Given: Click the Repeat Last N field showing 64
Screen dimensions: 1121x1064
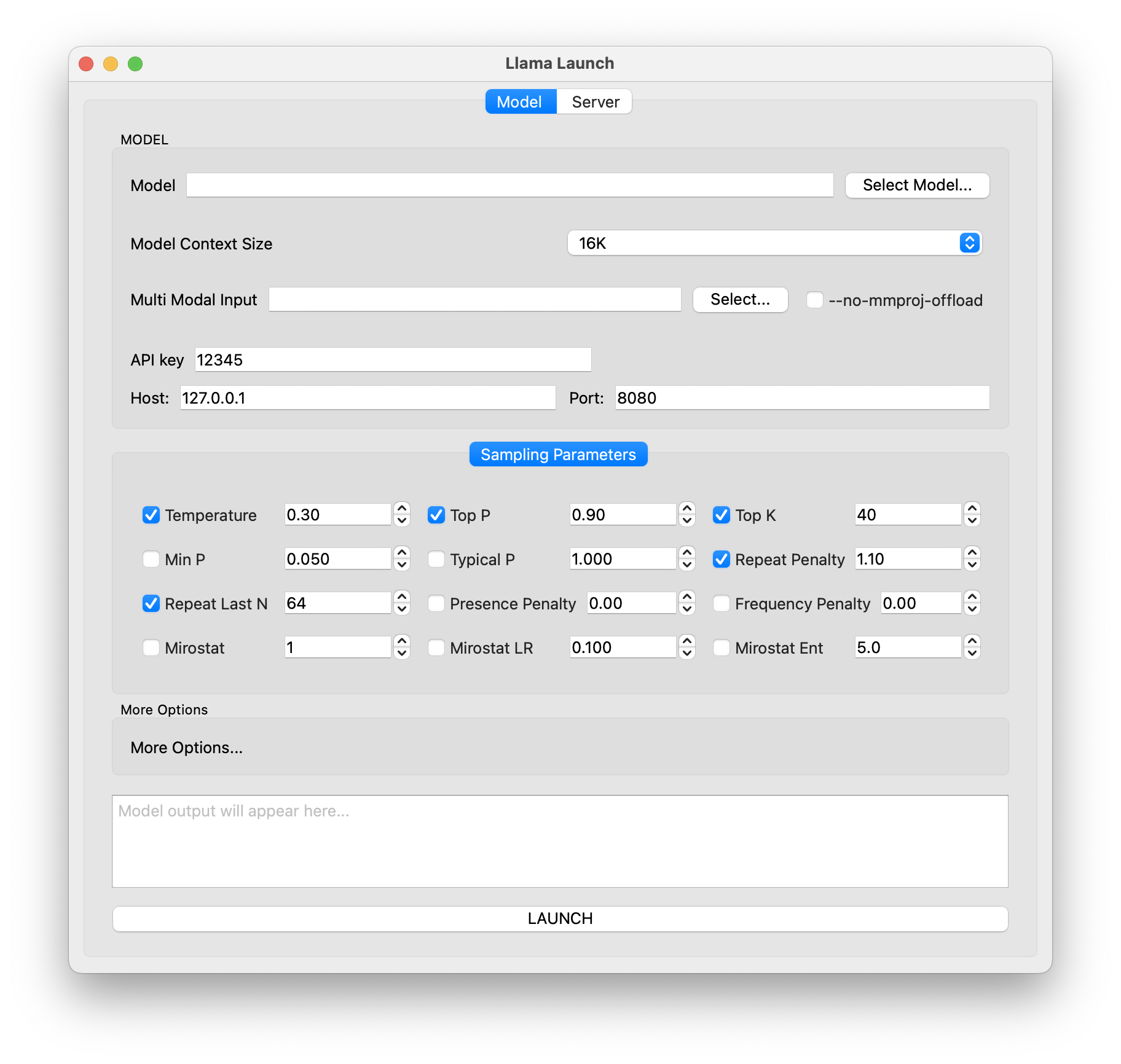Looking at the screenshot, I should point(338,603).
